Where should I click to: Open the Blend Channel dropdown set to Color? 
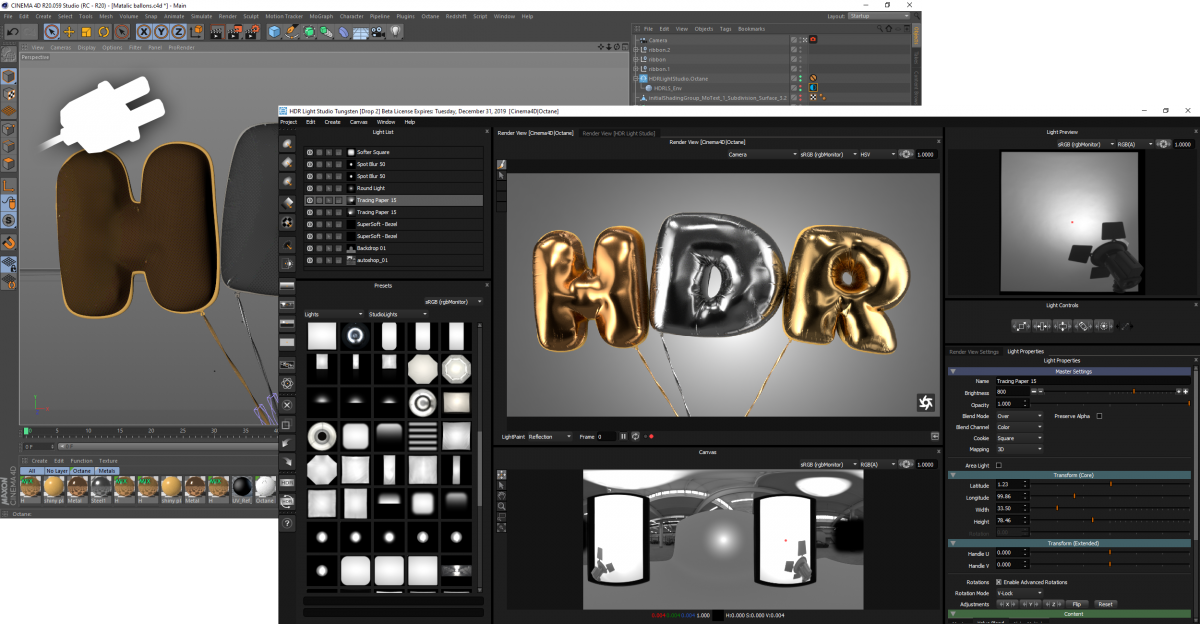[x=1019, y=427]
